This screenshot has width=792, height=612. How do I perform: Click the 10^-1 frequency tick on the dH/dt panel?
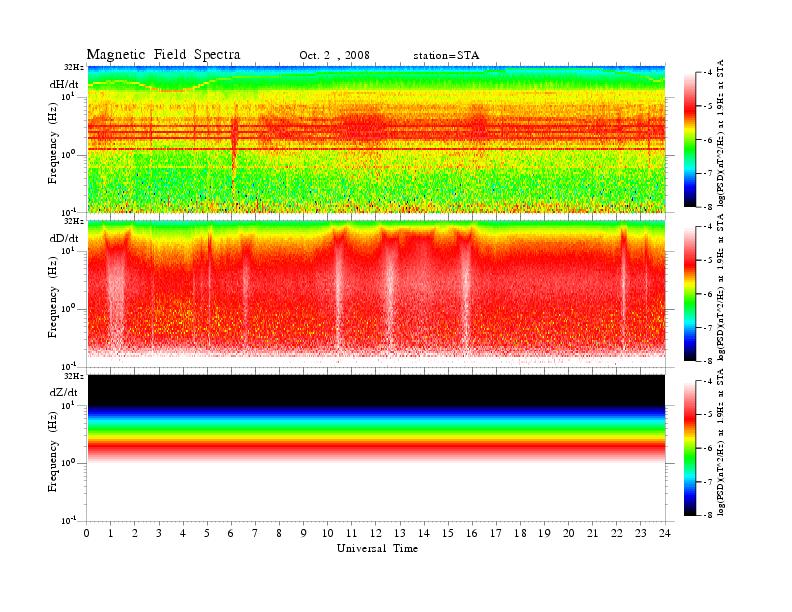pyautogui.click(x=68, y=212)
